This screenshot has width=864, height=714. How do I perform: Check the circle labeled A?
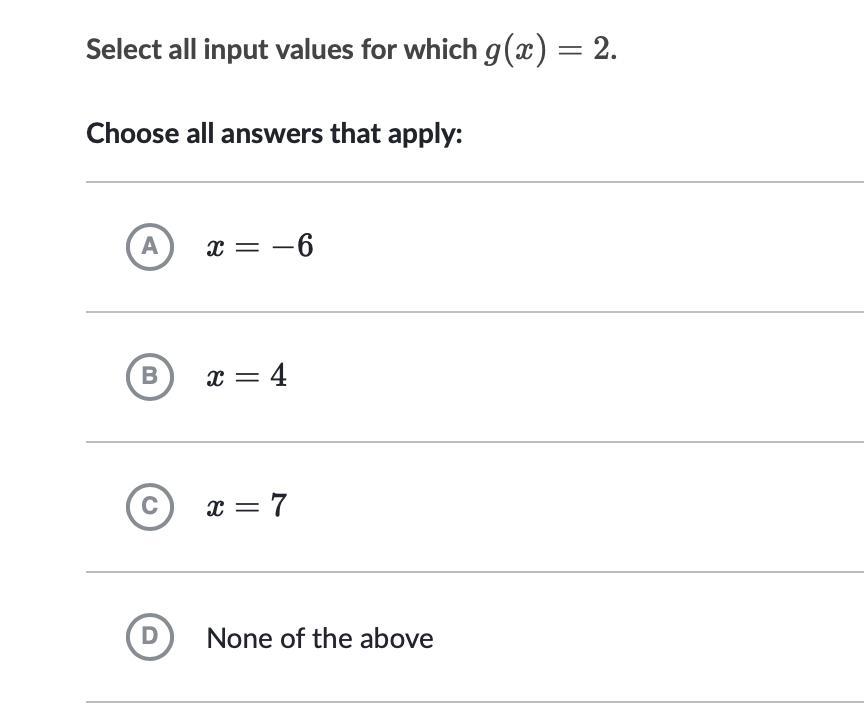click(150, 246)
